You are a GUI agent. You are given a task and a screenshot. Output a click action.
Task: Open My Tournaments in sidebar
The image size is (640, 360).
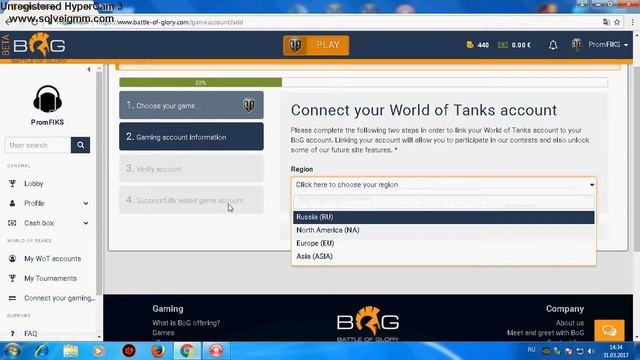pos(50,278)
